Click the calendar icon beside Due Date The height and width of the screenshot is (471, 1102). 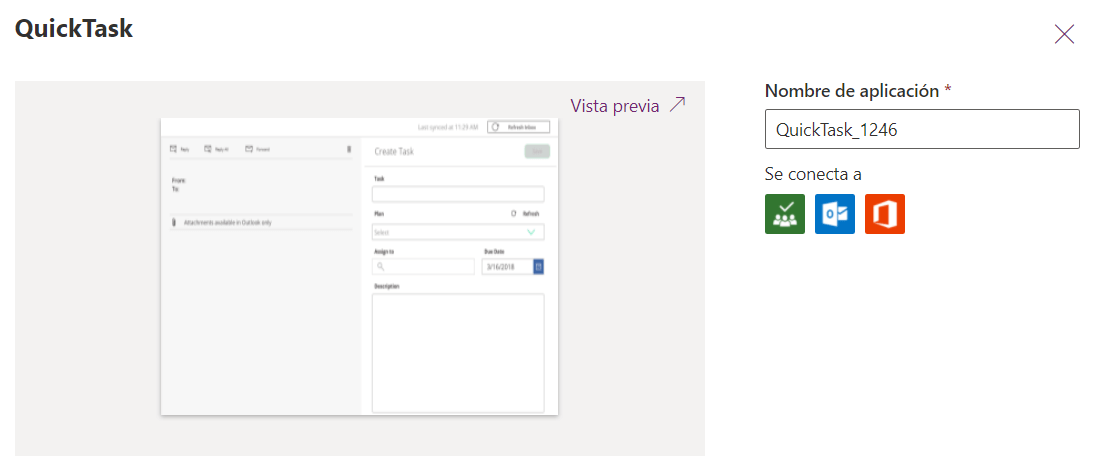tap(538, 267)
